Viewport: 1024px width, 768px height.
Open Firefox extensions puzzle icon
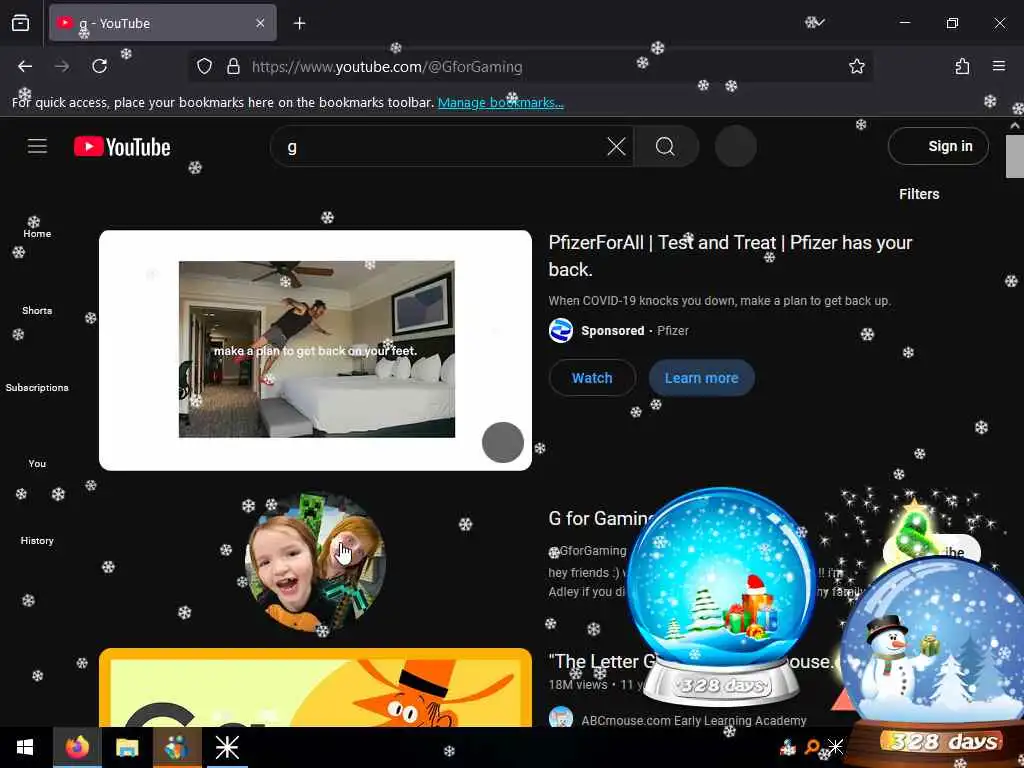(961, 66)
